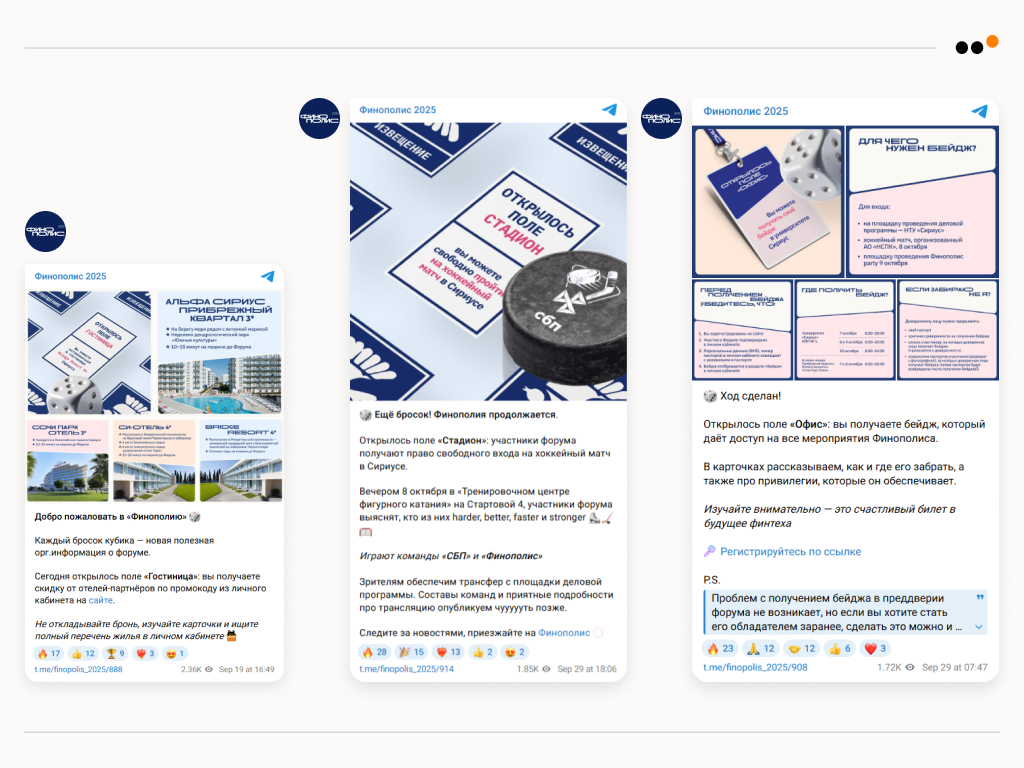This screenshot has width=1024, height=768.
Task: Click timestamp 'Sep 19 at 16:49'
Action: [246, 669]
